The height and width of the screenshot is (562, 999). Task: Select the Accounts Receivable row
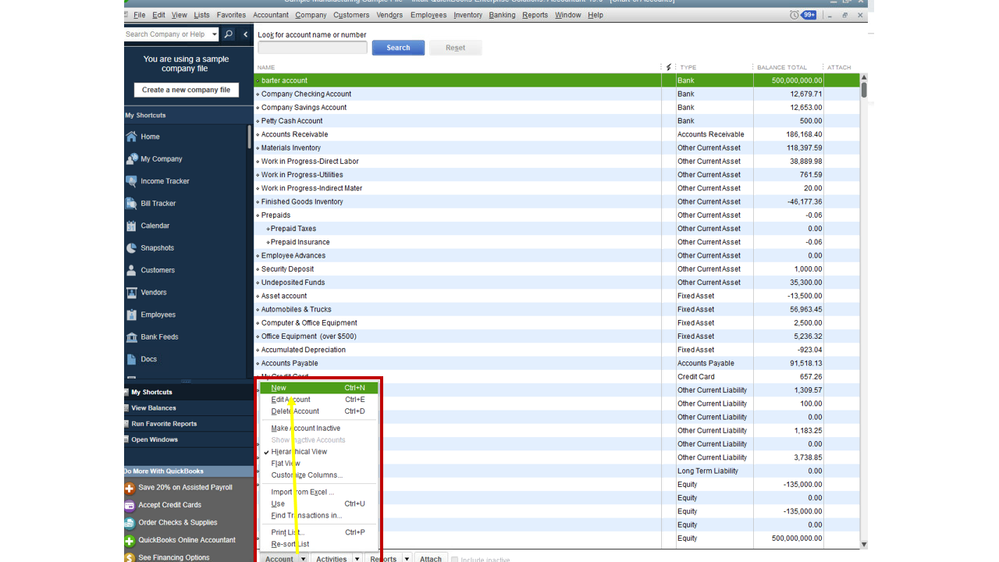[x=557, y=134]
